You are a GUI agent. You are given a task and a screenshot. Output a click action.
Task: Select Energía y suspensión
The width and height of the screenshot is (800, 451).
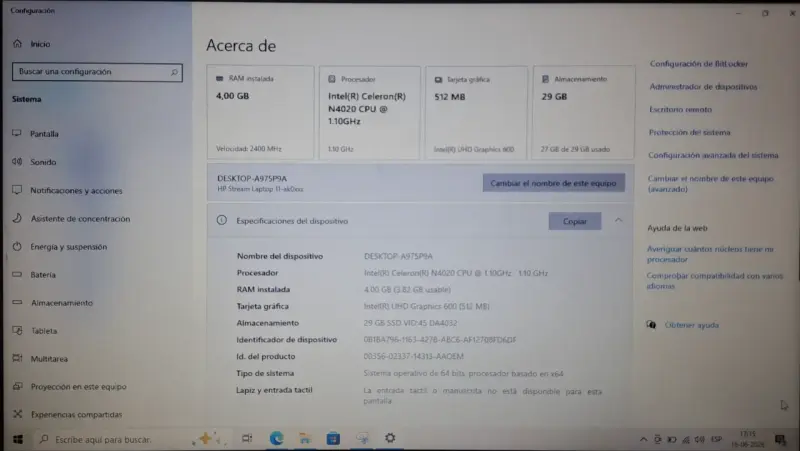tap(60, 246)
